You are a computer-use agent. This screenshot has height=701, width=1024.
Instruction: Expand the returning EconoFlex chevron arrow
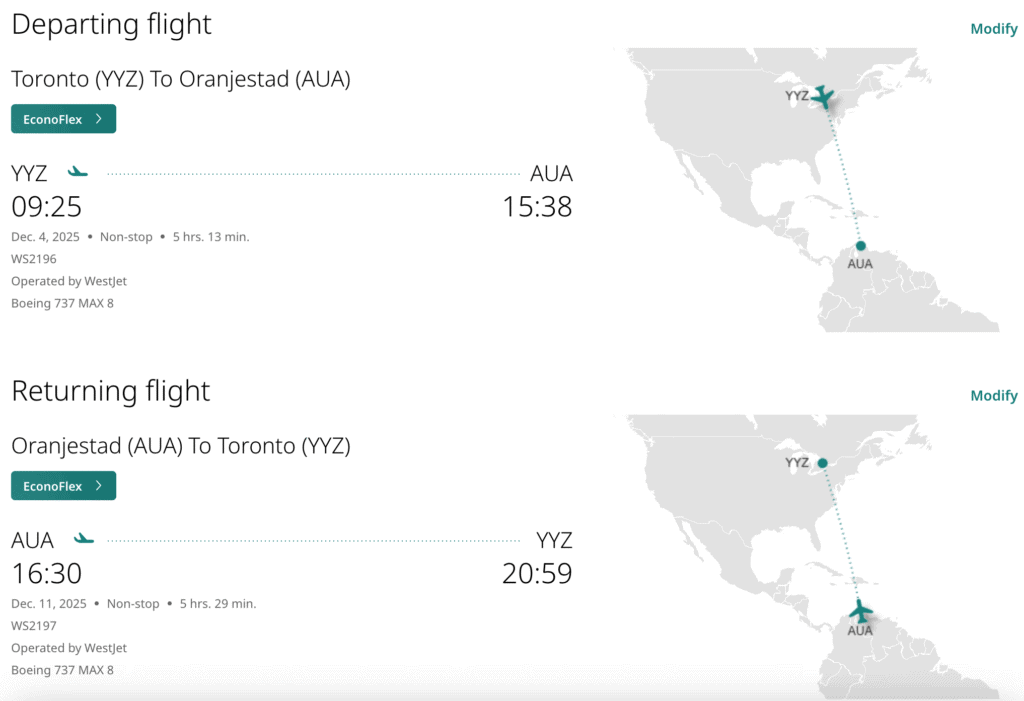(98, 486)
